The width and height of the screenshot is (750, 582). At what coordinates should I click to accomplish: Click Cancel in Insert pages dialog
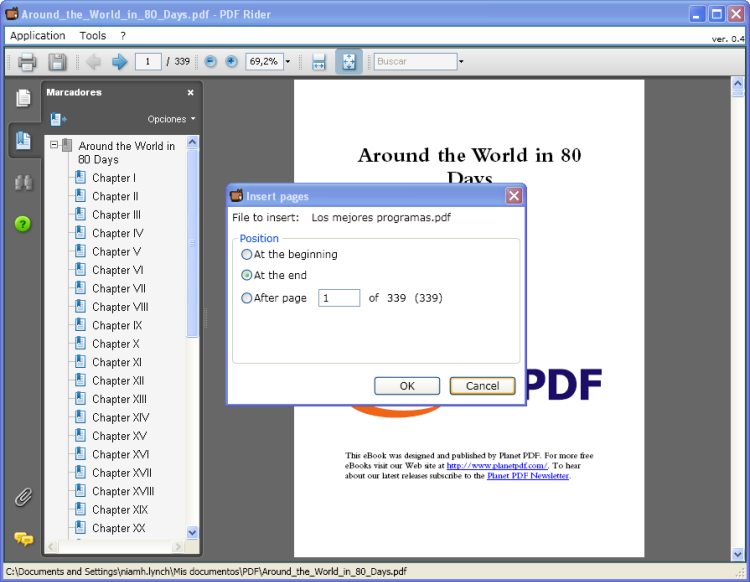[483, 386]
